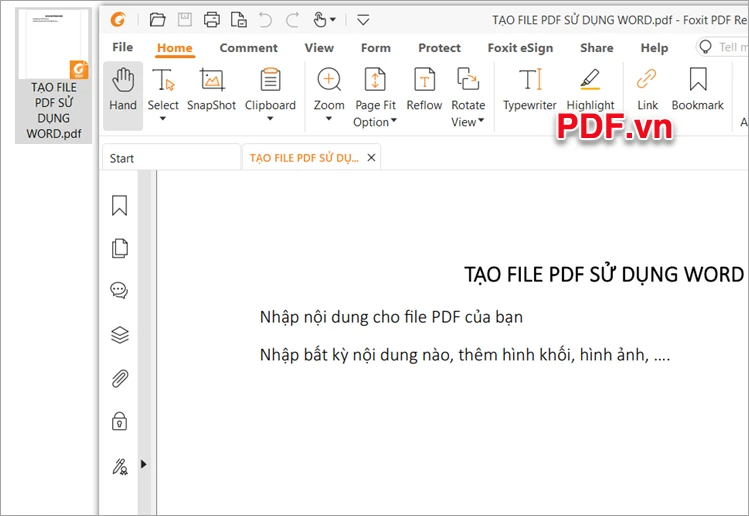Open the Comments side panel
The width and height of the screenshot is (749, 516).
119,290
